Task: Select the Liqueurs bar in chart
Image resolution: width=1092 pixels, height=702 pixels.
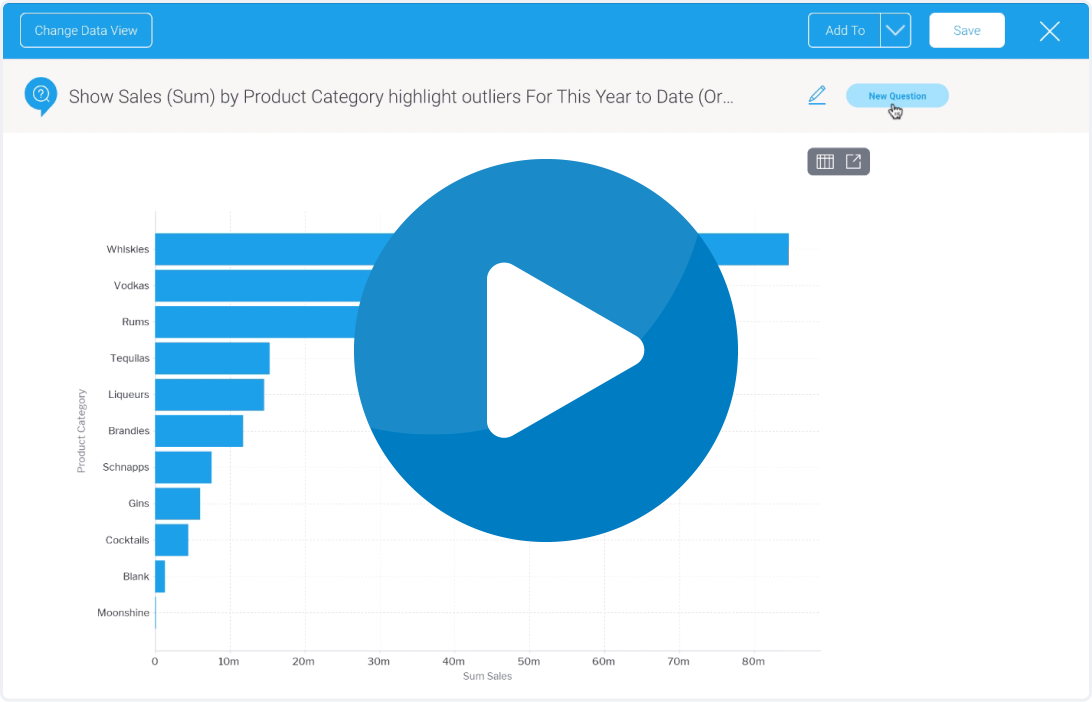Action: pos(210,394)
